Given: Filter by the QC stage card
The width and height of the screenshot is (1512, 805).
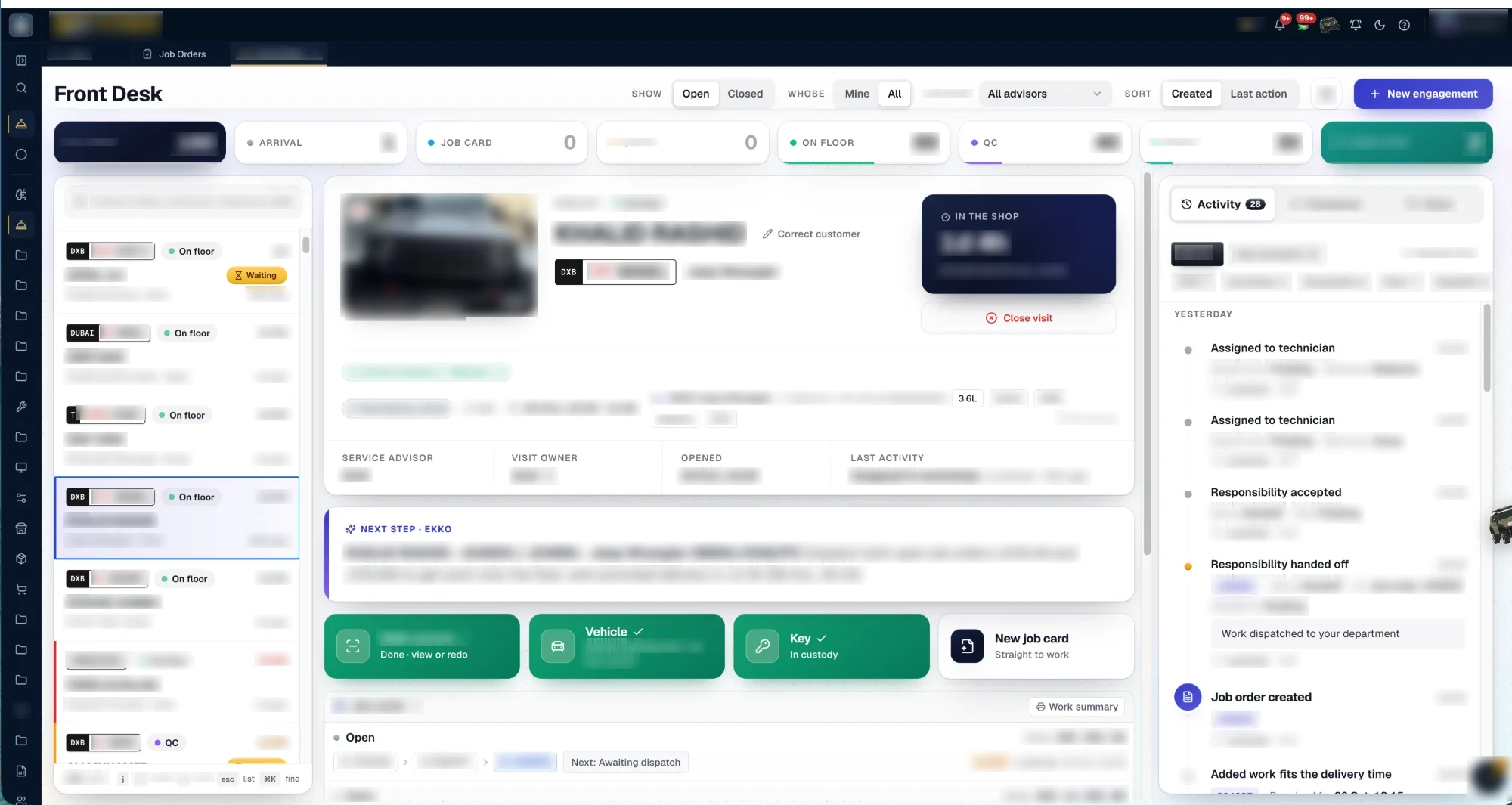Looking at the screenshot, I should tap(1044, 142).
